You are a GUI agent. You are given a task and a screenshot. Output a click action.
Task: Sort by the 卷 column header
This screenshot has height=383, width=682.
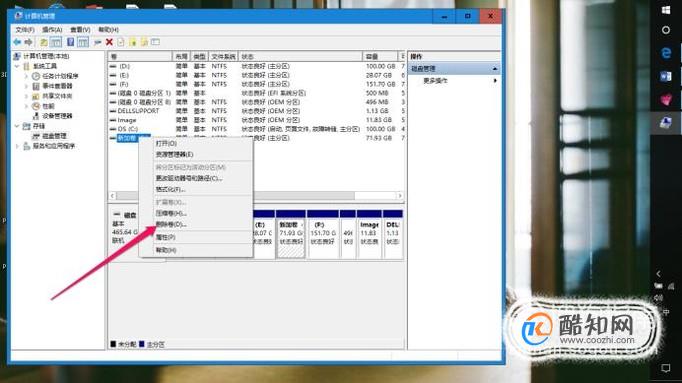coord(140,57)
